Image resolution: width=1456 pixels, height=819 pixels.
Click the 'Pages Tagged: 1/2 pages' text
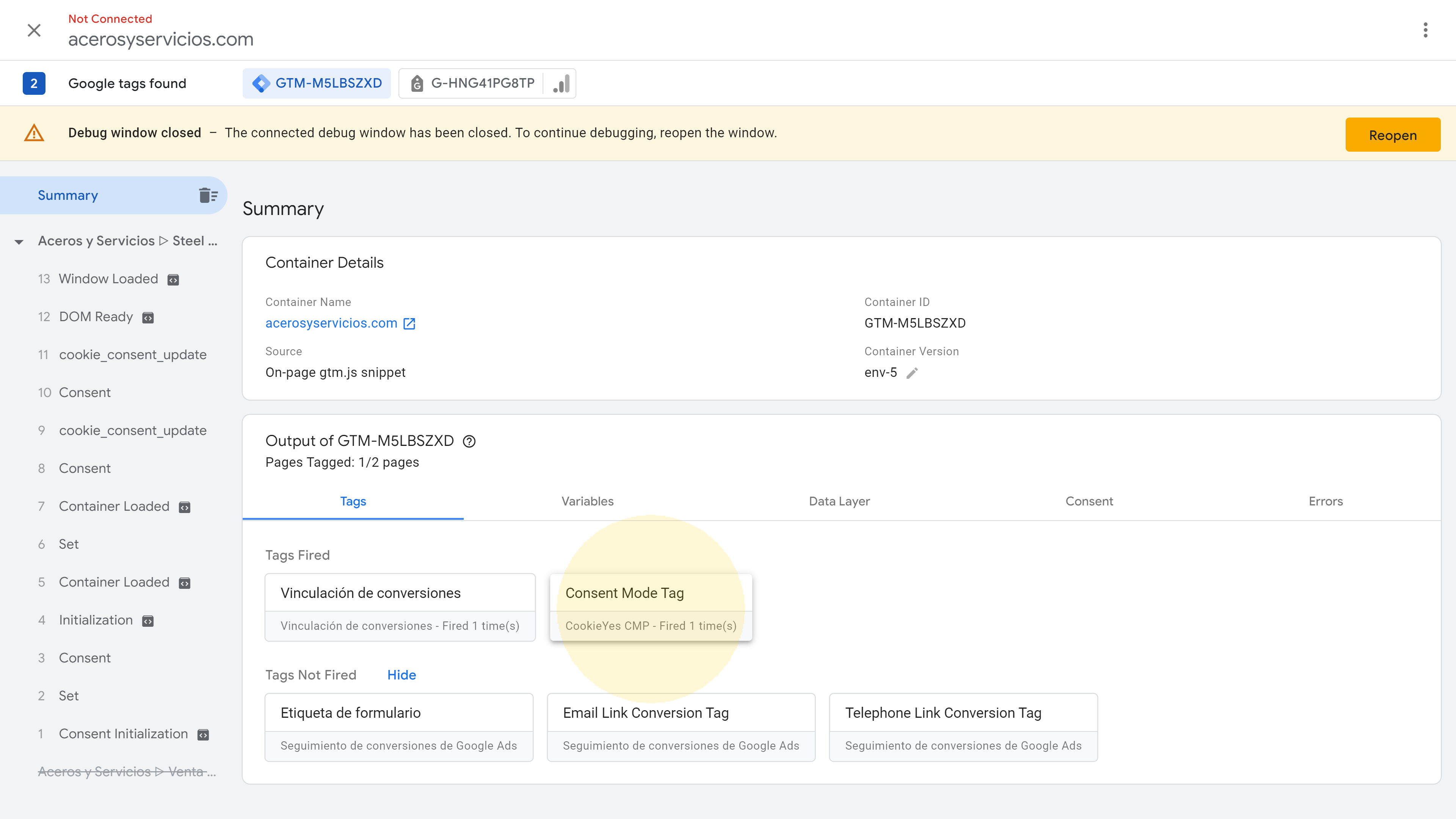pyautogui.click(x=342, y=462)
